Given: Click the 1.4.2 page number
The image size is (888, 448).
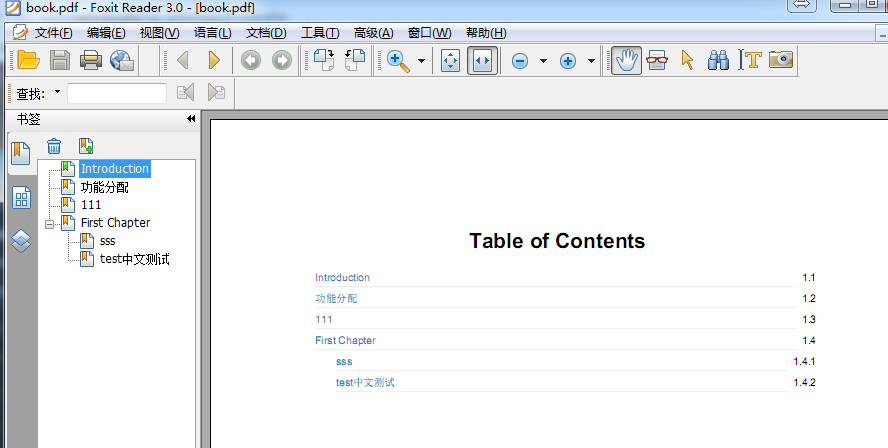Looking at the screenshot, I should coord(804,382).
